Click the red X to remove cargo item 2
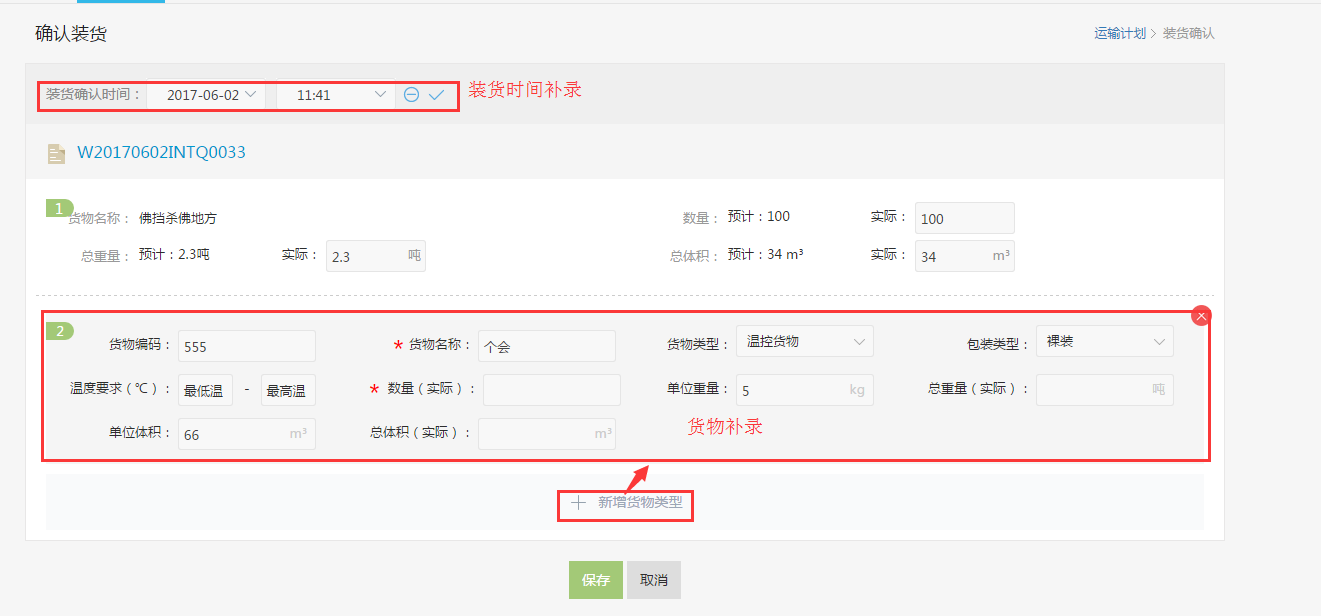The image size is (1321, 616). coord(1202,316)
